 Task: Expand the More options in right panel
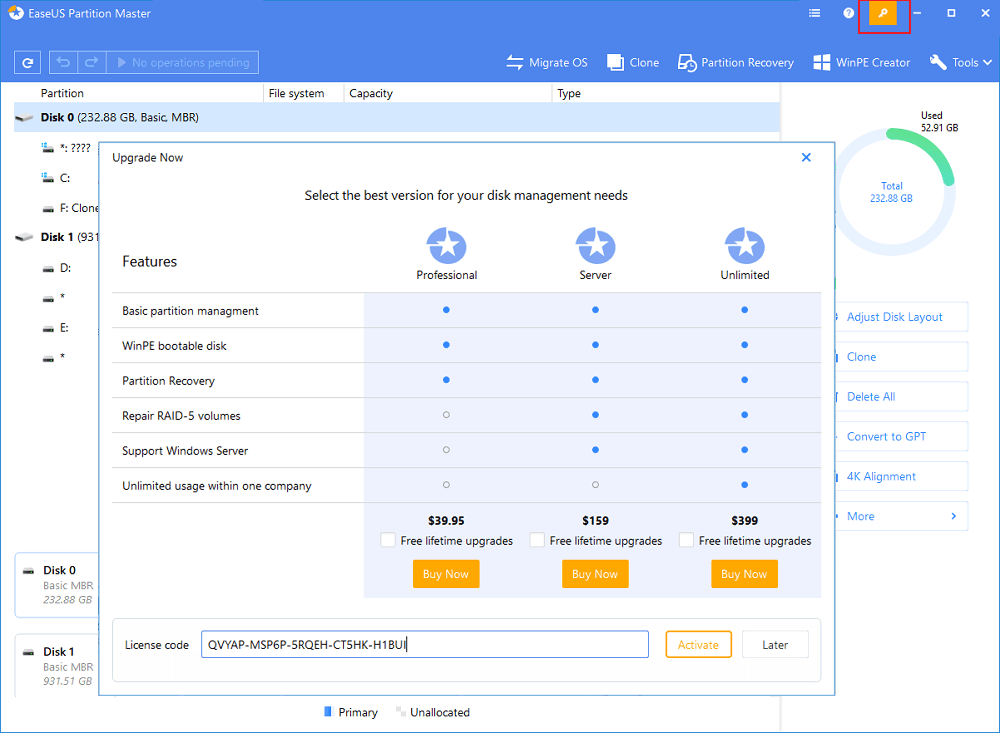click(899, 516)
